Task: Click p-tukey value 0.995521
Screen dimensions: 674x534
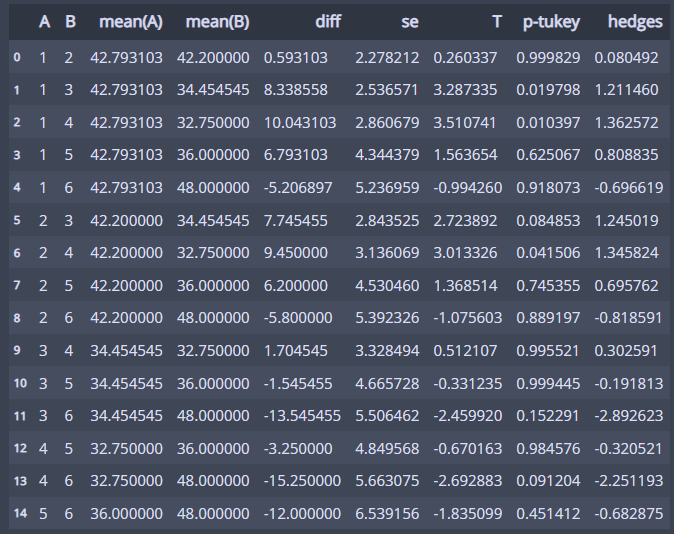Action: click(547, 351)
